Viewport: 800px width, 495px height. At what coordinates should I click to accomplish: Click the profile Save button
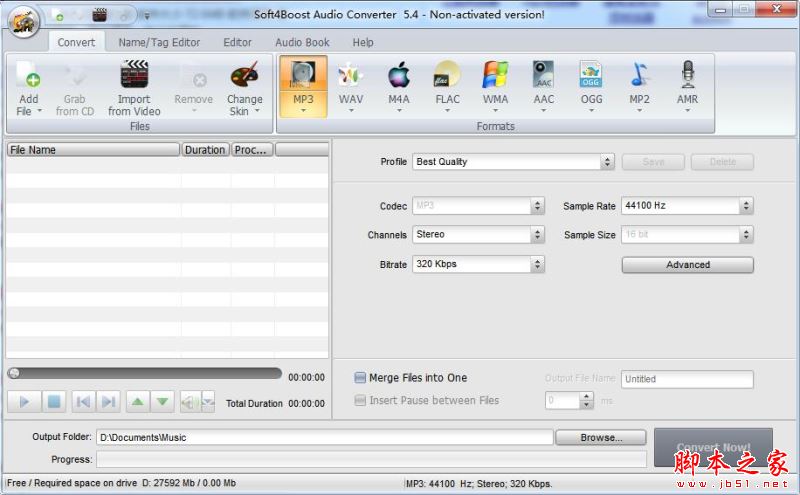coord(653,162)
